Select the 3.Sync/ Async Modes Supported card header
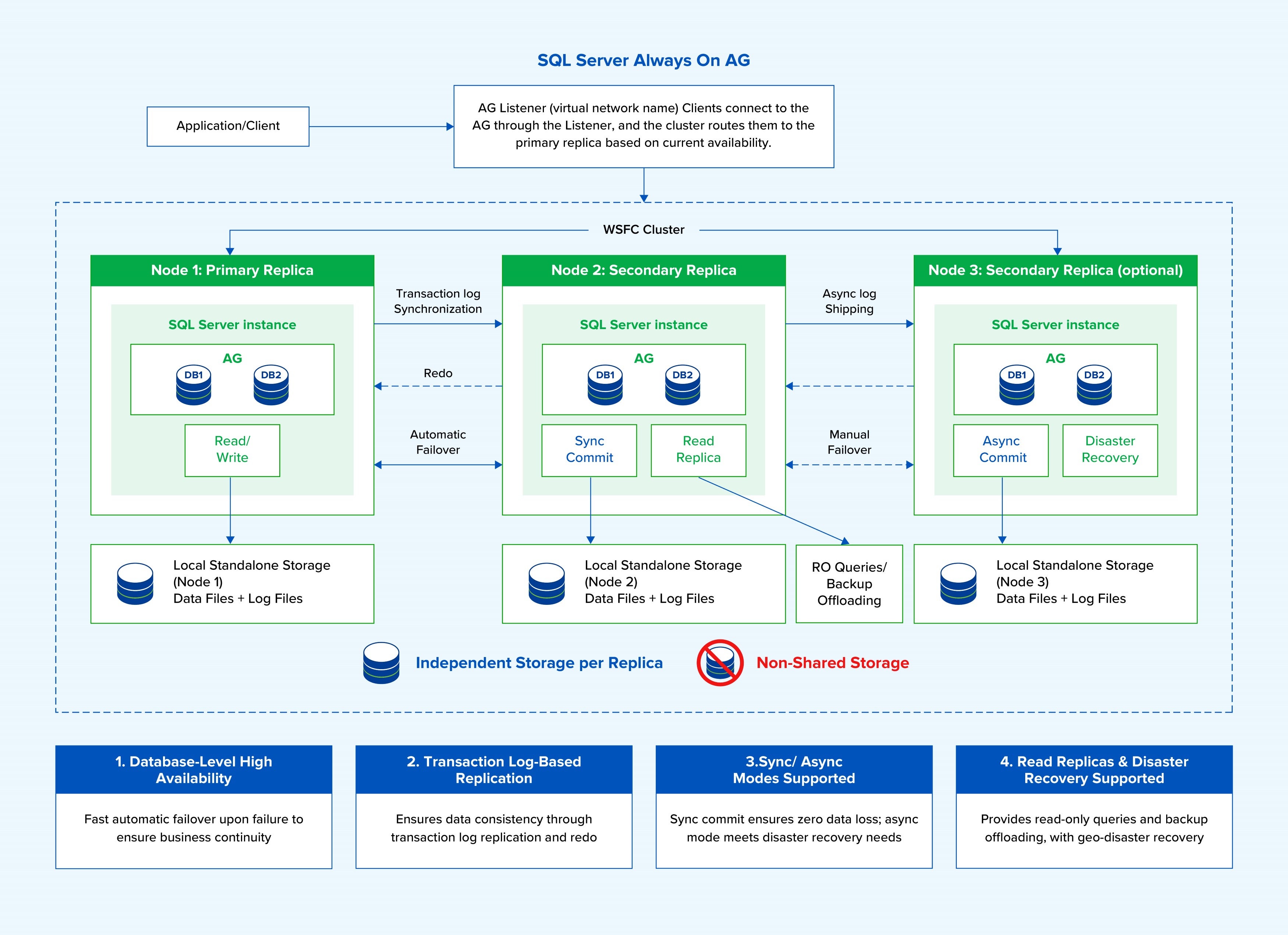 tap(794, 770)
